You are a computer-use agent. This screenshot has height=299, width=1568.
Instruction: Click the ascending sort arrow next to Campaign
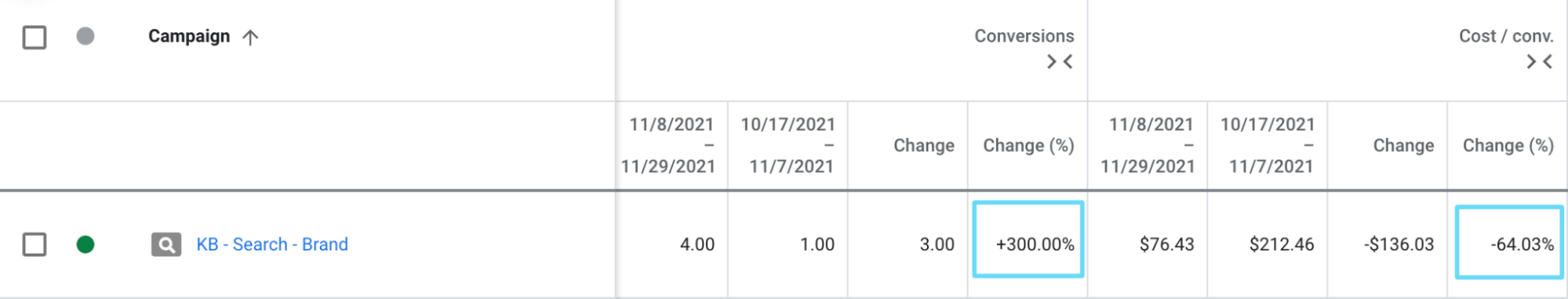250,38
